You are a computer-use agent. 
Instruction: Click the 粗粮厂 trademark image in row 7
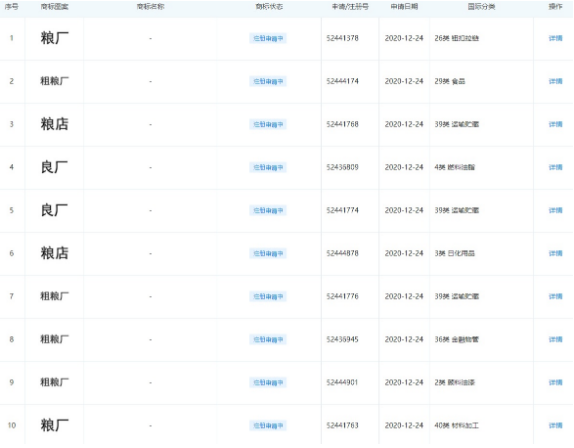click(x=54, y=296)
